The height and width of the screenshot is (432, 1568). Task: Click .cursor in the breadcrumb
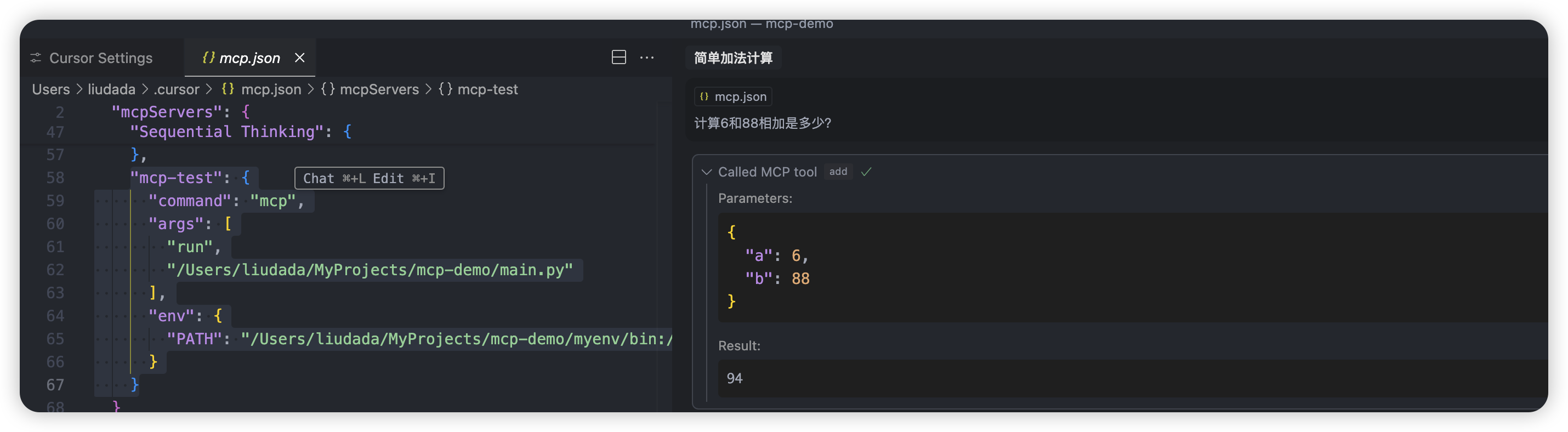coord(177,89)
